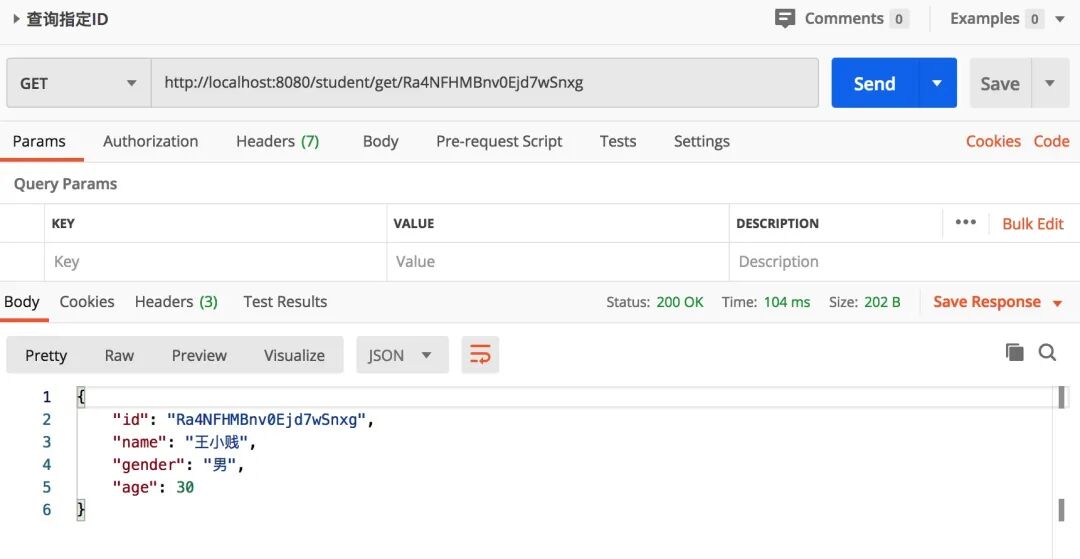
Task: Open the Send button dropdown arrow
Action: (937, 84)
